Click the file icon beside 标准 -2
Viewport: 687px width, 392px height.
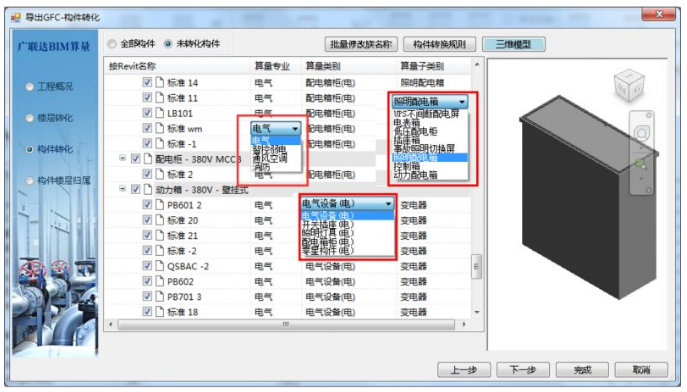159,251
